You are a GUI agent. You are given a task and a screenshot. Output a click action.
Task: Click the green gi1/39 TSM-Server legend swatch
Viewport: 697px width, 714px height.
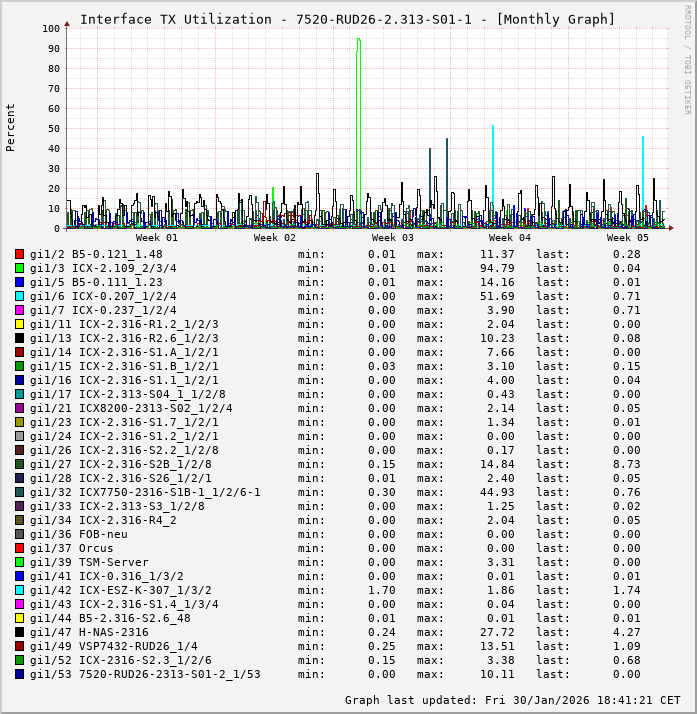[19, 562]
